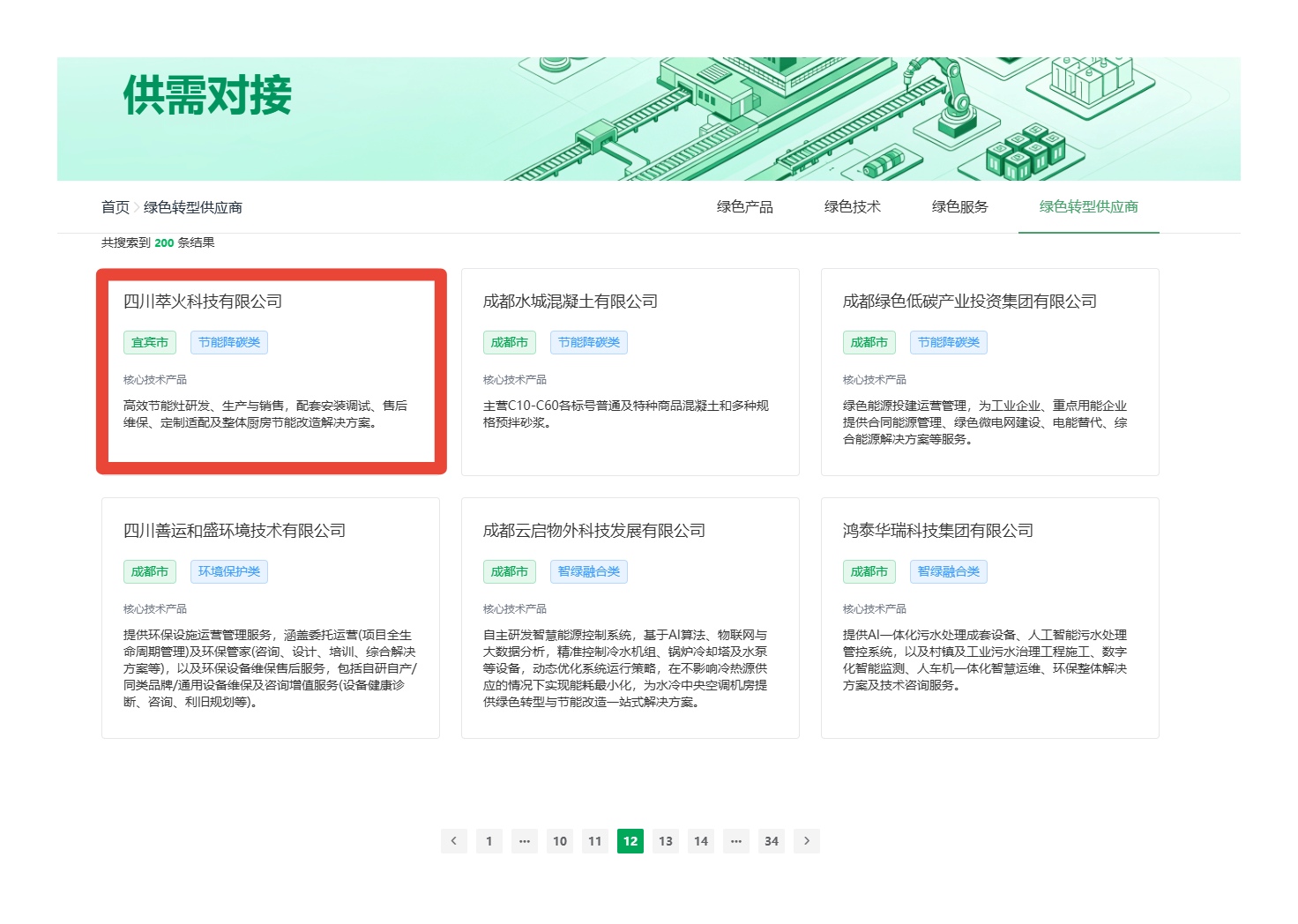Click the 共搜索到 200 条结果 count text

click(x=158, y=242)
